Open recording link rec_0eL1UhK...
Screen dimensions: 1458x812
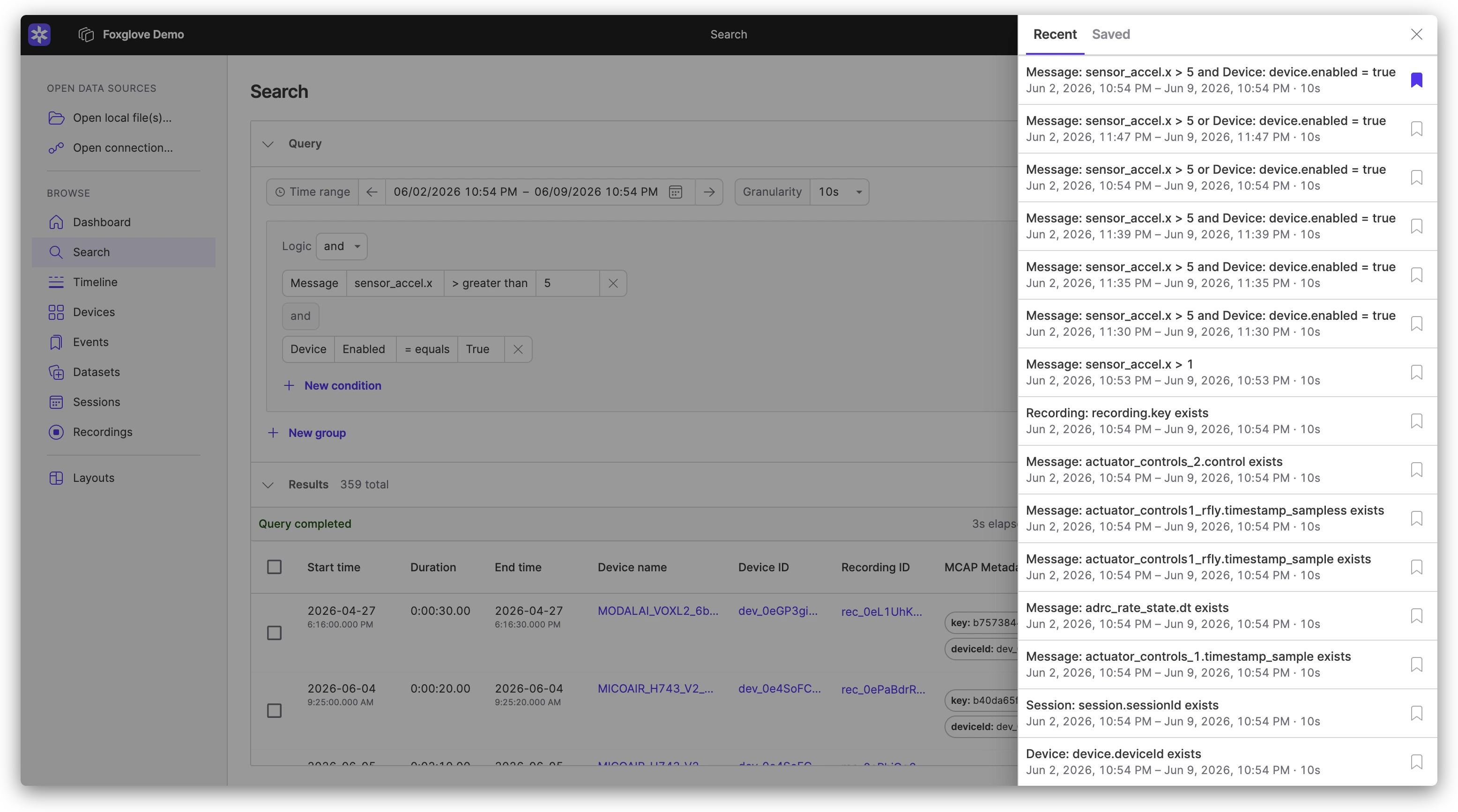[x=881, y=611]
